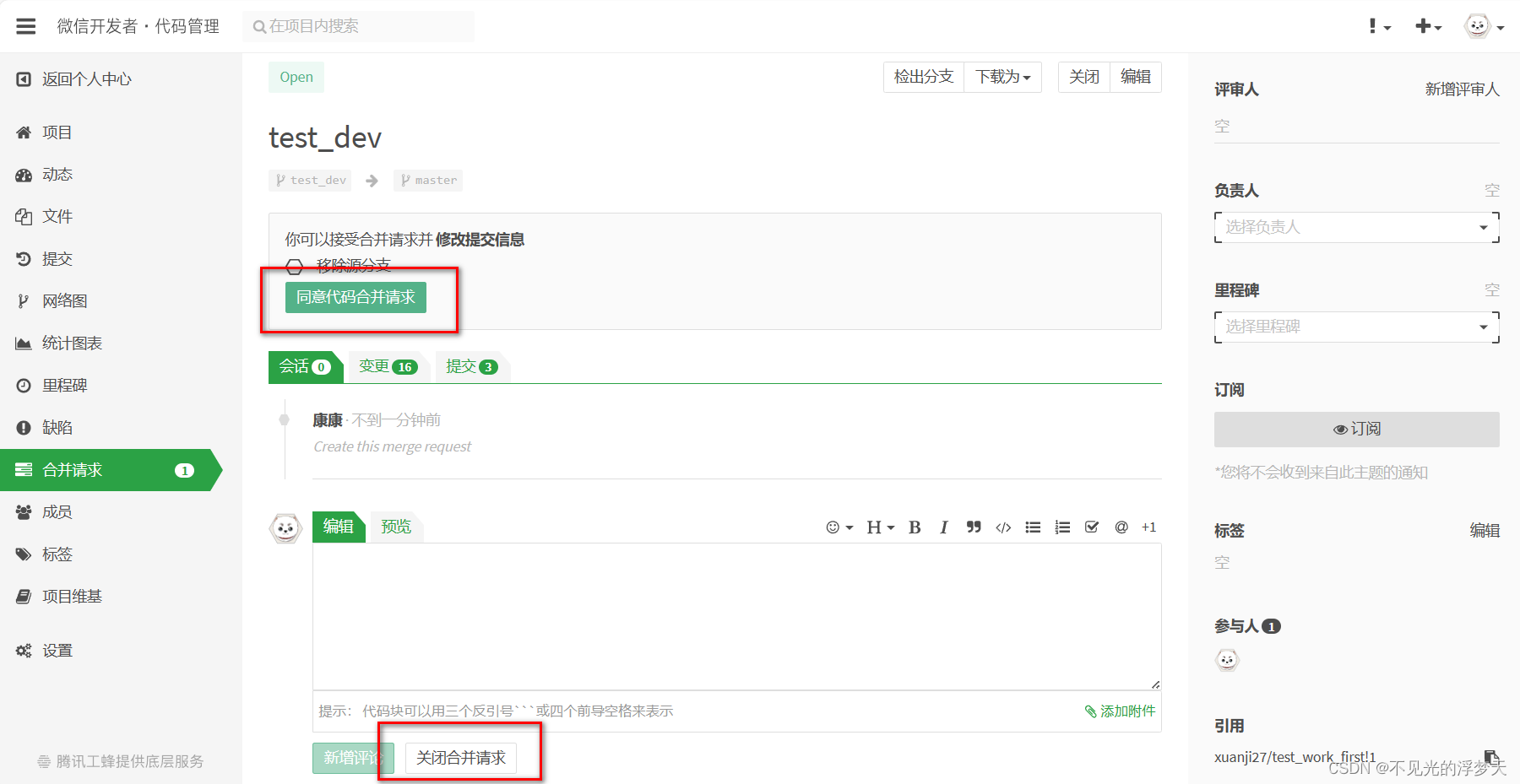Screen dimensions: 1520x784
Task: Click 腾讯工蜂提供底层服务 footer link
Action: click(x=121, y=761)
